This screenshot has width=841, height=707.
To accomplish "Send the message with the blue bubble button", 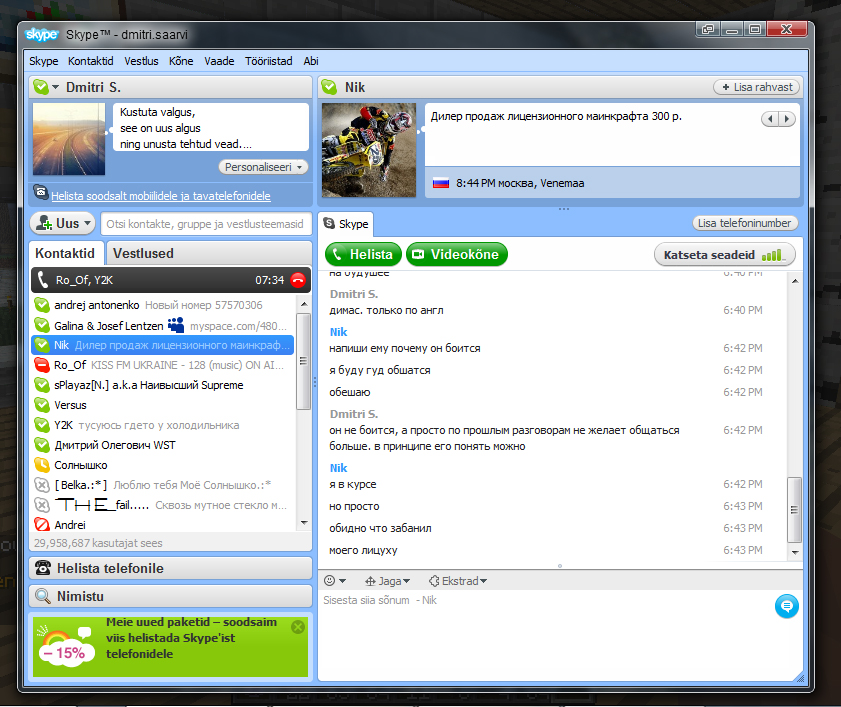I will (x=786, y=606).
